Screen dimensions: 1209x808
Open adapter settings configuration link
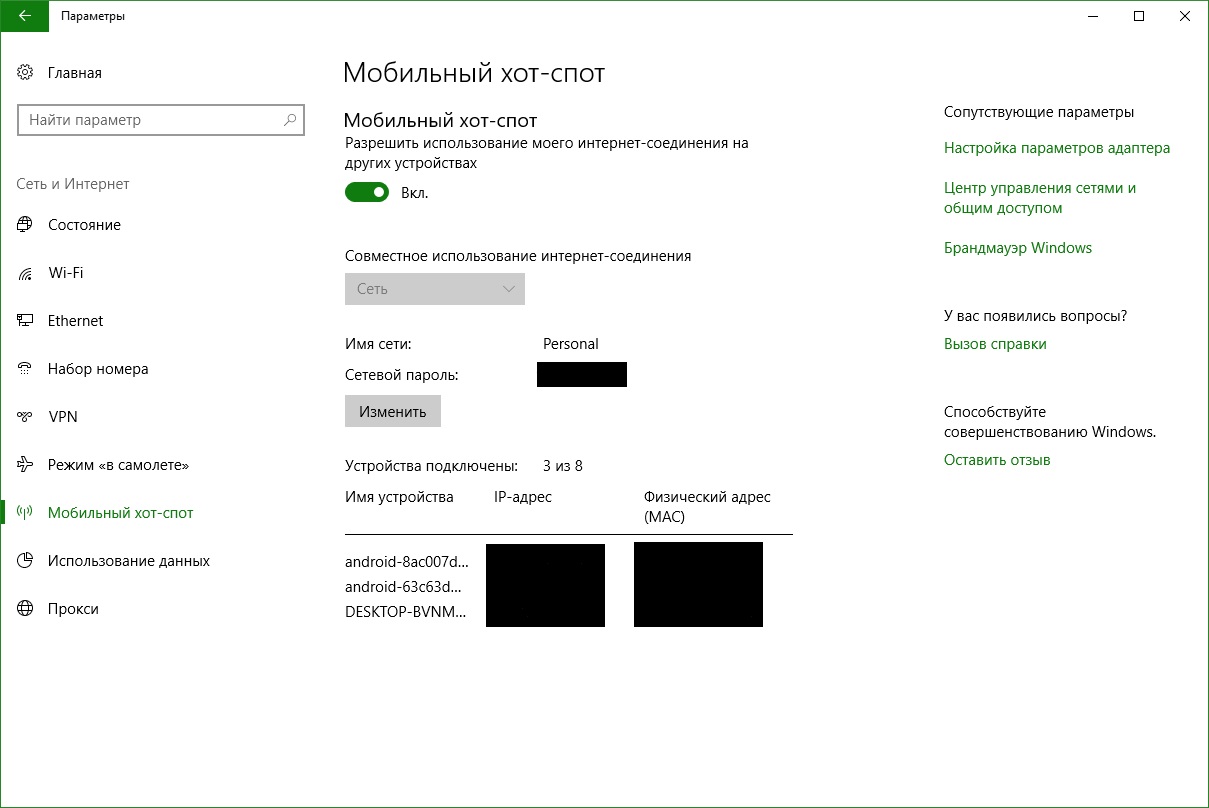pyautogui.click(x=1056, y=148)
